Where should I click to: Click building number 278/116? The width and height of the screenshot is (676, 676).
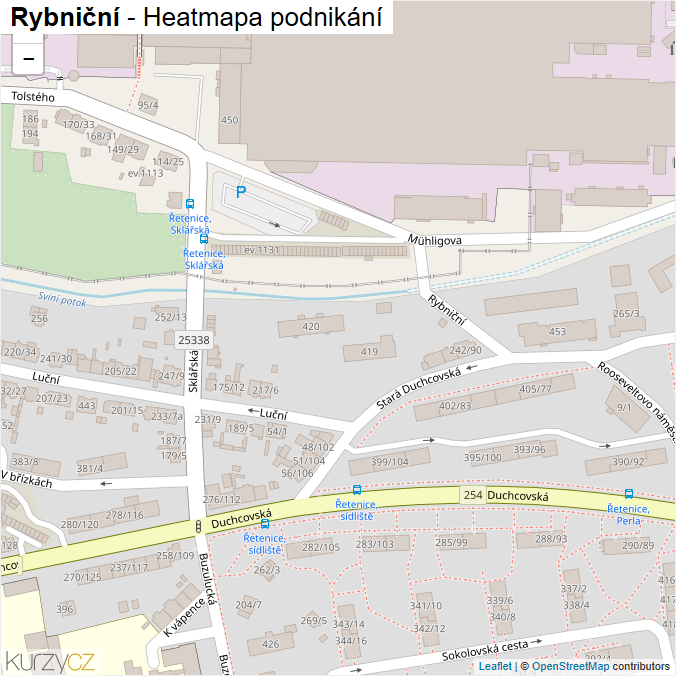pyautogui.click(x=125, y=515)
